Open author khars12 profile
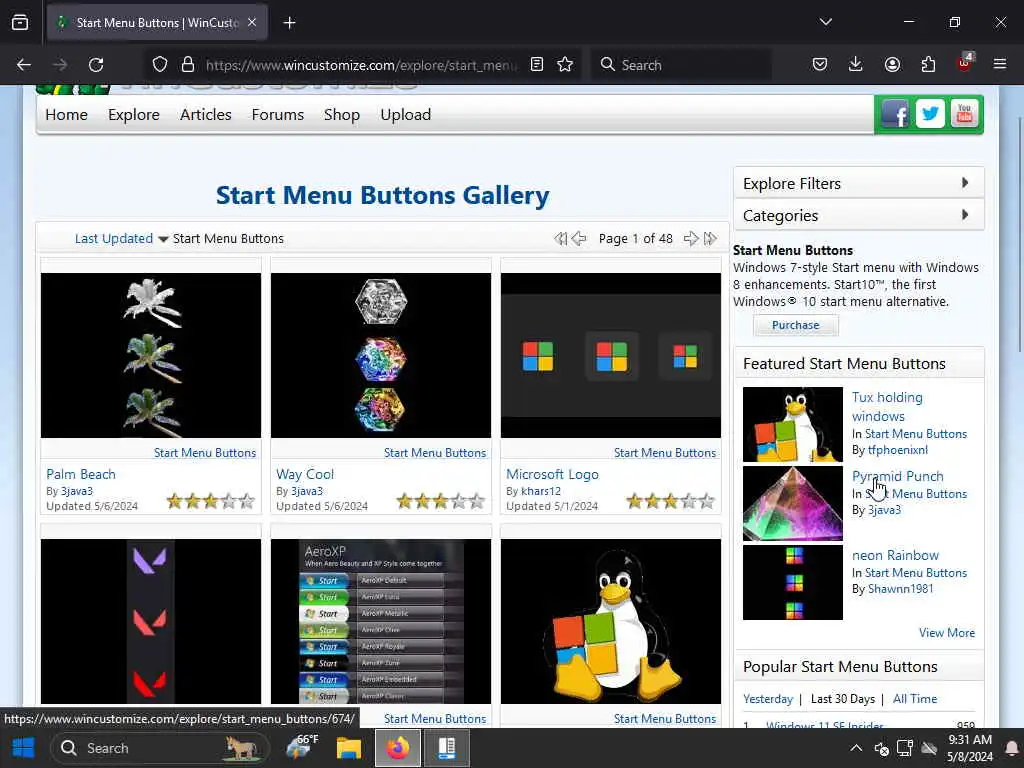 click(x=541, y=491)
